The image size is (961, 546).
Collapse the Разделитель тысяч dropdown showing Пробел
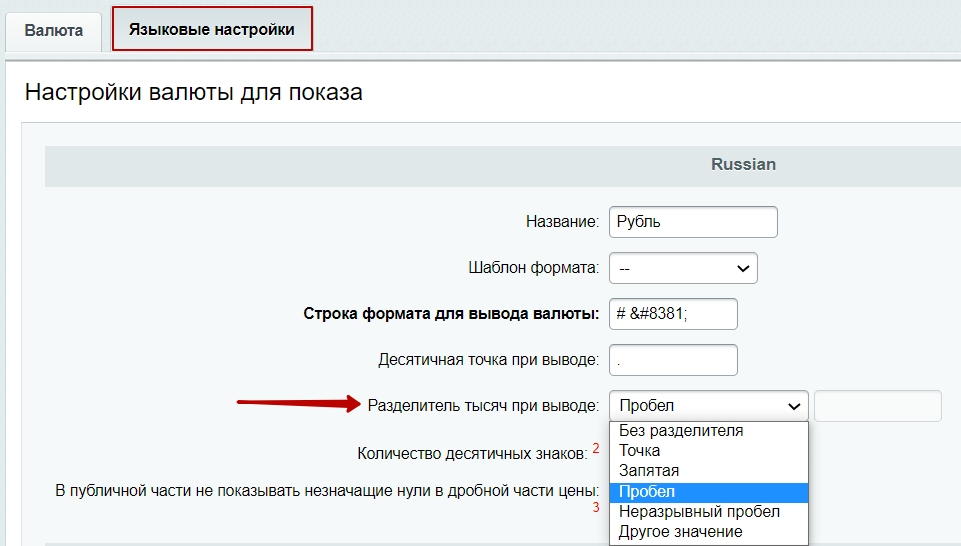tap(707, 406)
